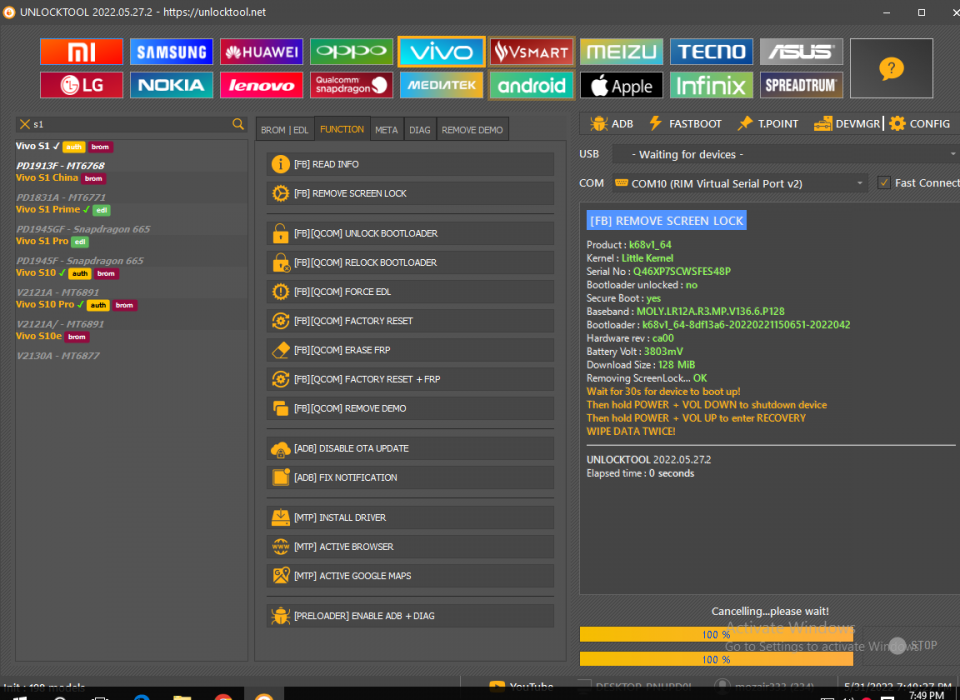Select the Vivo S1 Prime model
The image size is (960, 700).
click(131, 219)
